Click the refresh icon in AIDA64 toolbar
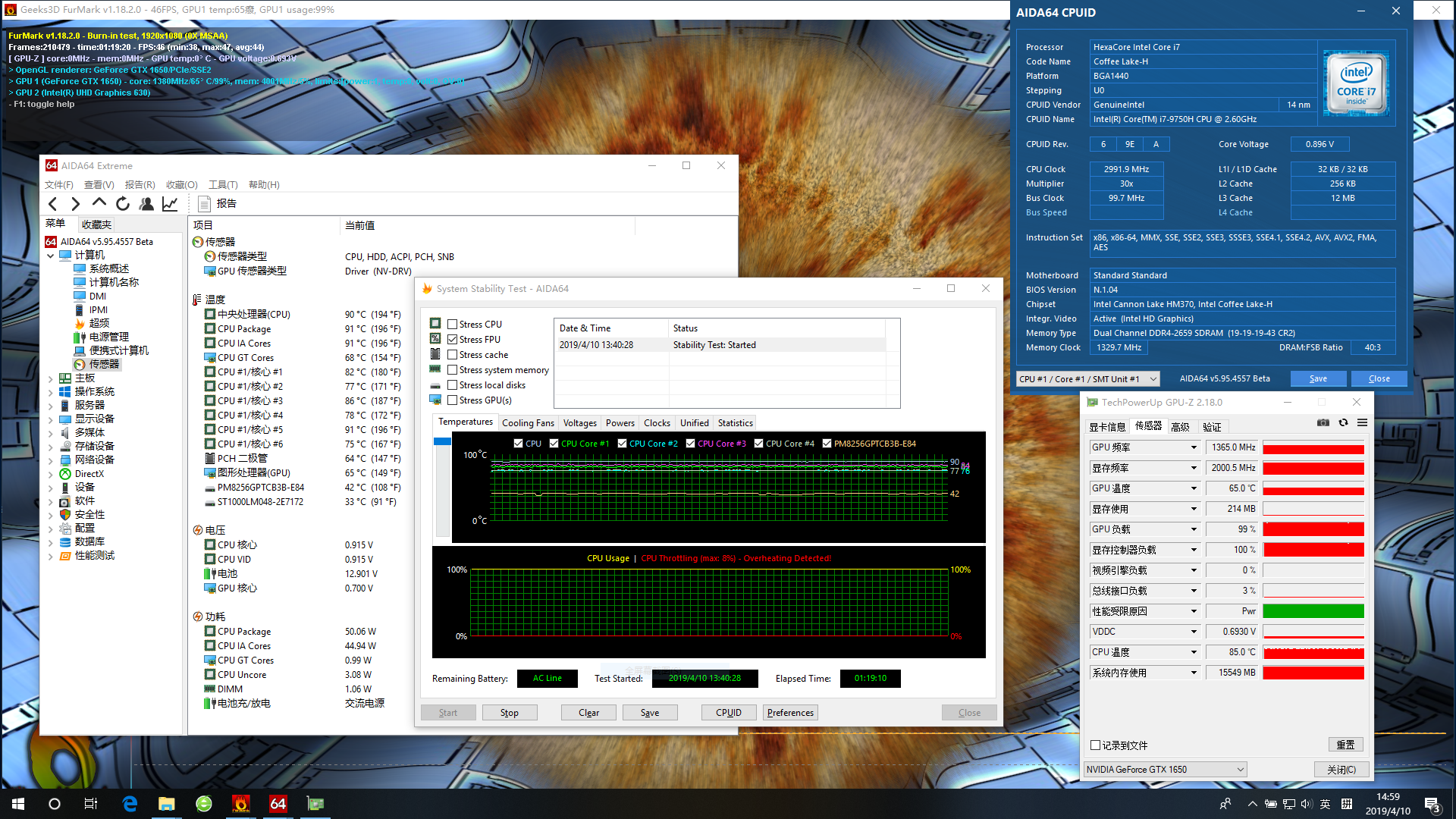 (122, 203)
